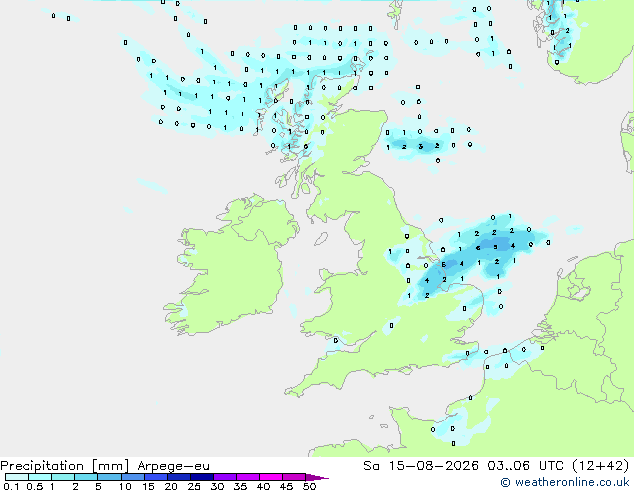Pick the 15–20 mm blue legend swatch
634x490 pixels.
pos(155,477)
